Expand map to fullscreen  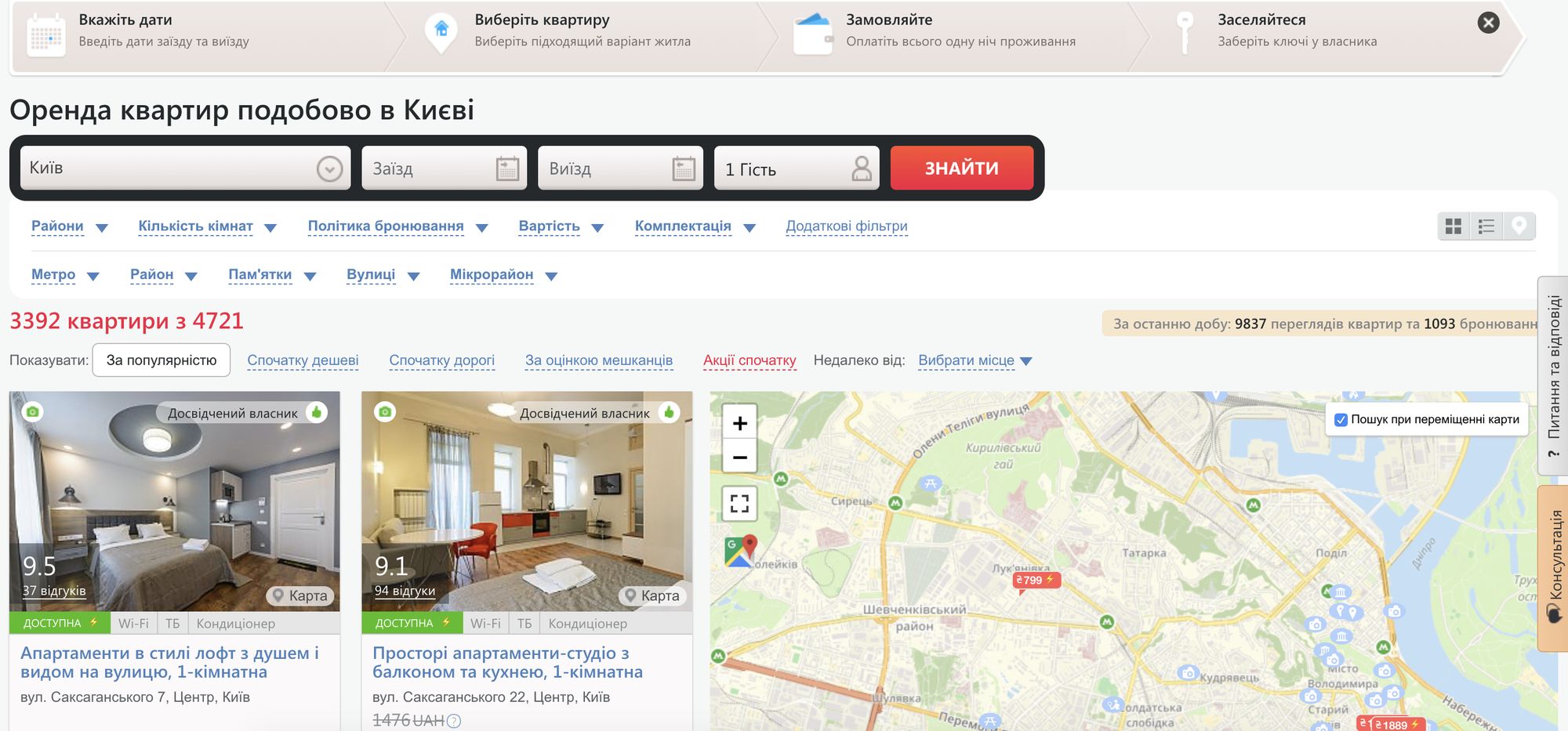tap(739, 503)
